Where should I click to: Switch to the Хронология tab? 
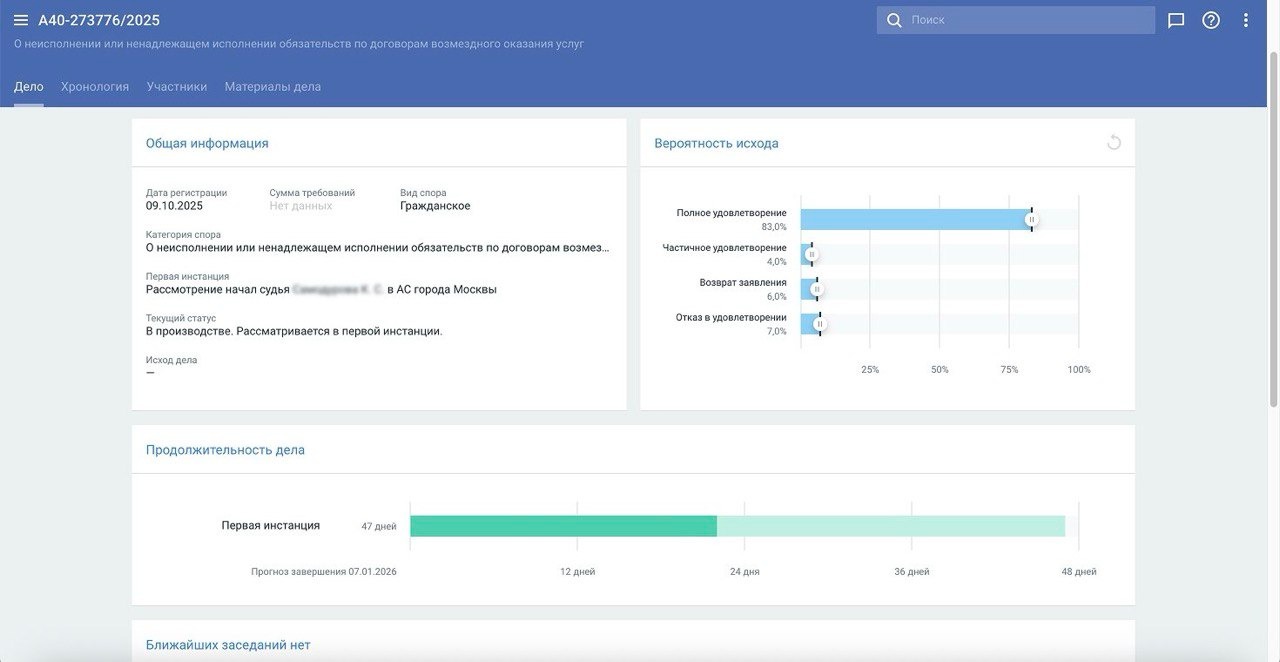coord(95,87)
